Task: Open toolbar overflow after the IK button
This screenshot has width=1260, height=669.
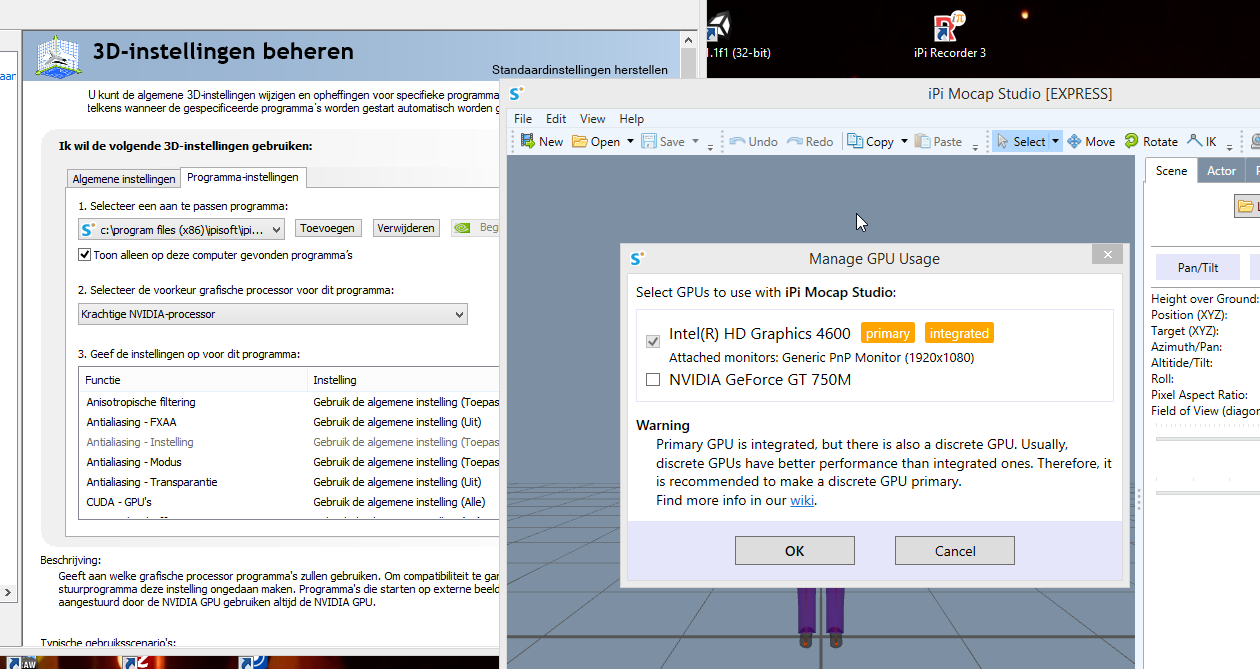Action: tap(1228, 146)
